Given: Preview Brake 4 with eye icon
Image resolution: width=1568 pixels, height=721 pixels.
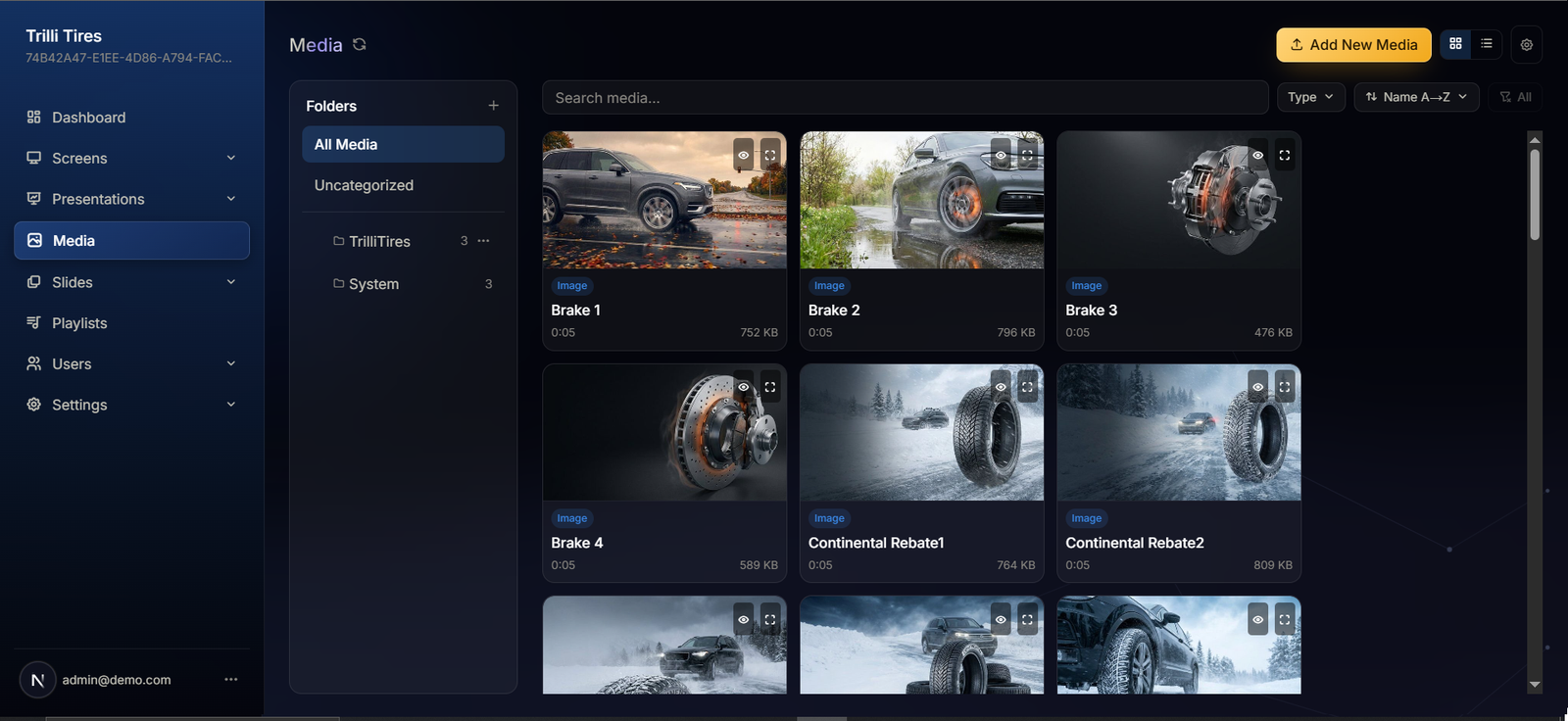Looking at the screenshot, I should point(744,387).
